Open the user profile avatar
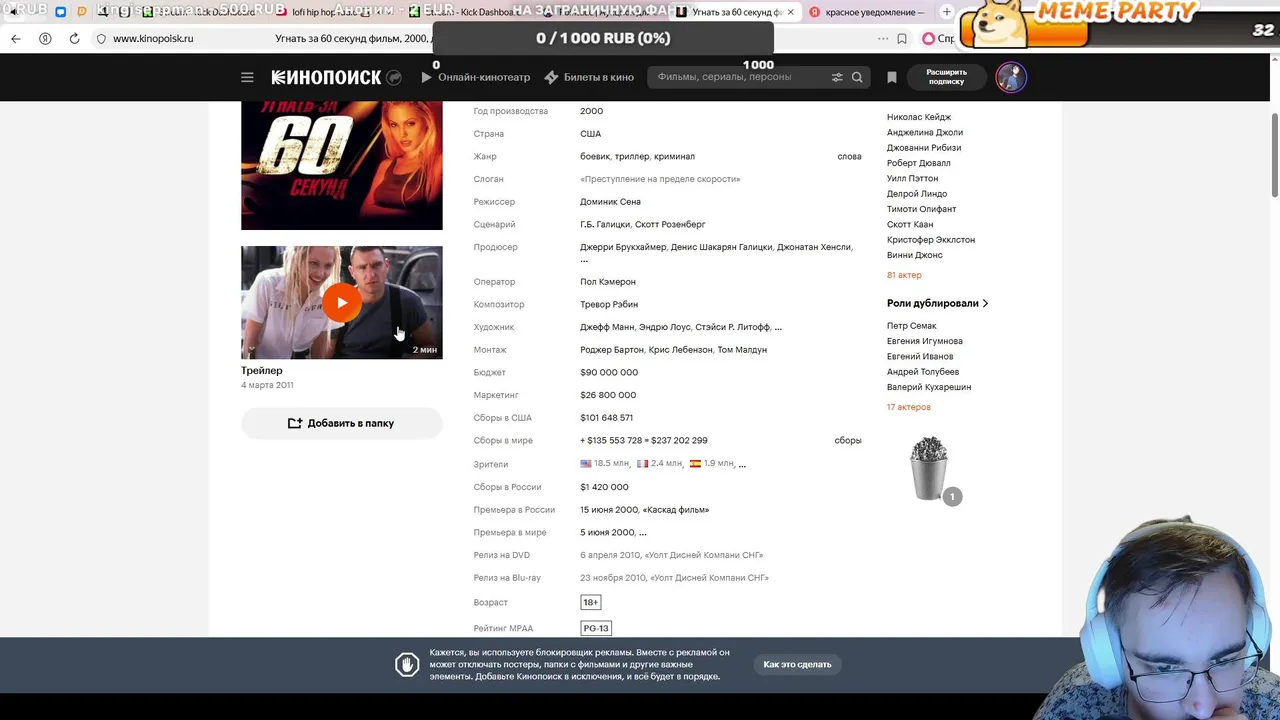The image size is (1280, 720). click(x=1011, y=77)
